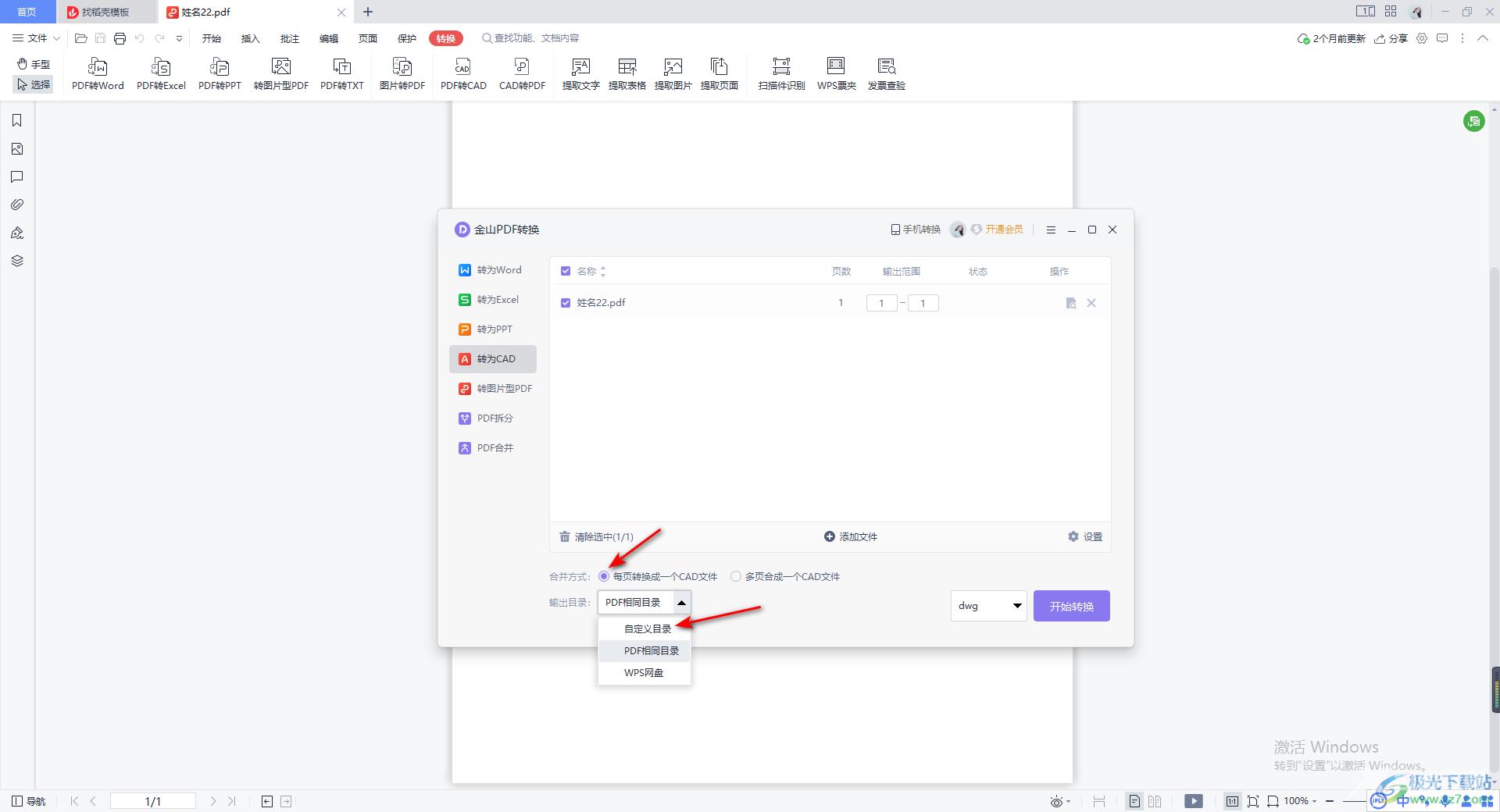Screen dimensions: 1500x812
Task: Click 添加文件 to add a file
Action: (851, 536)
